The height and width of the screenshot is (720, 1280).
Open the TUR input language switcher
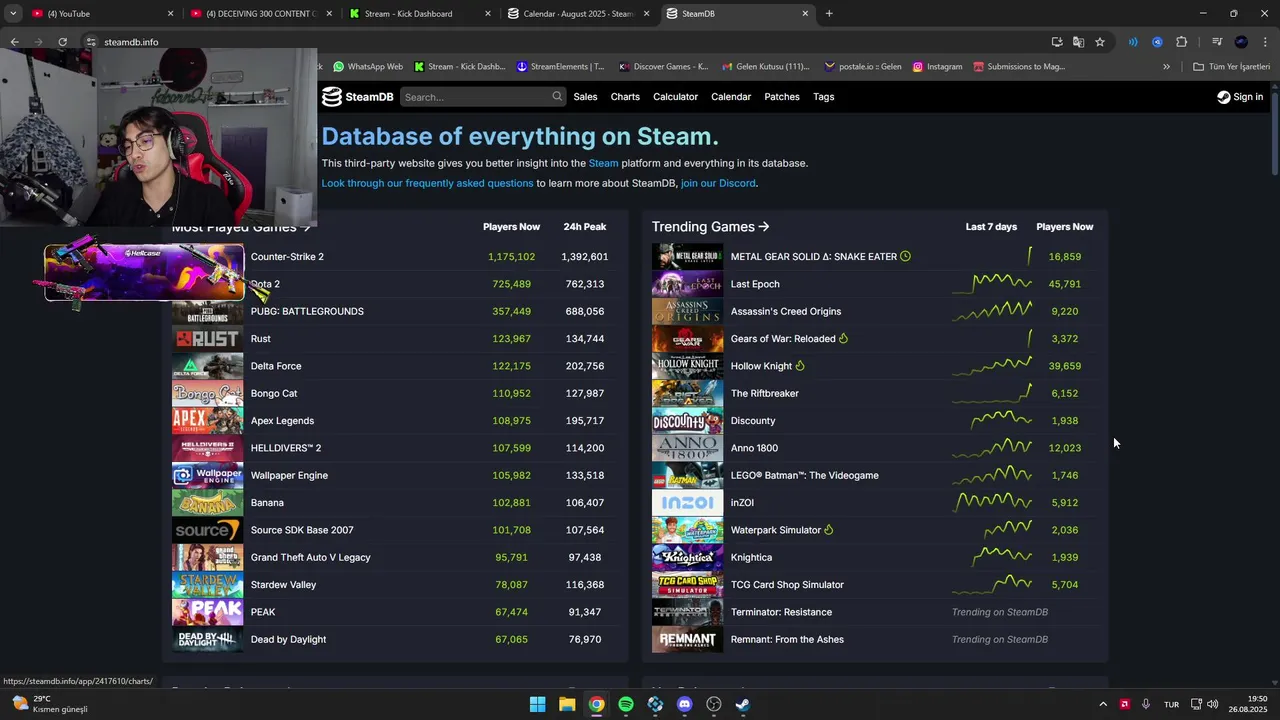(x=1171, y=704)
